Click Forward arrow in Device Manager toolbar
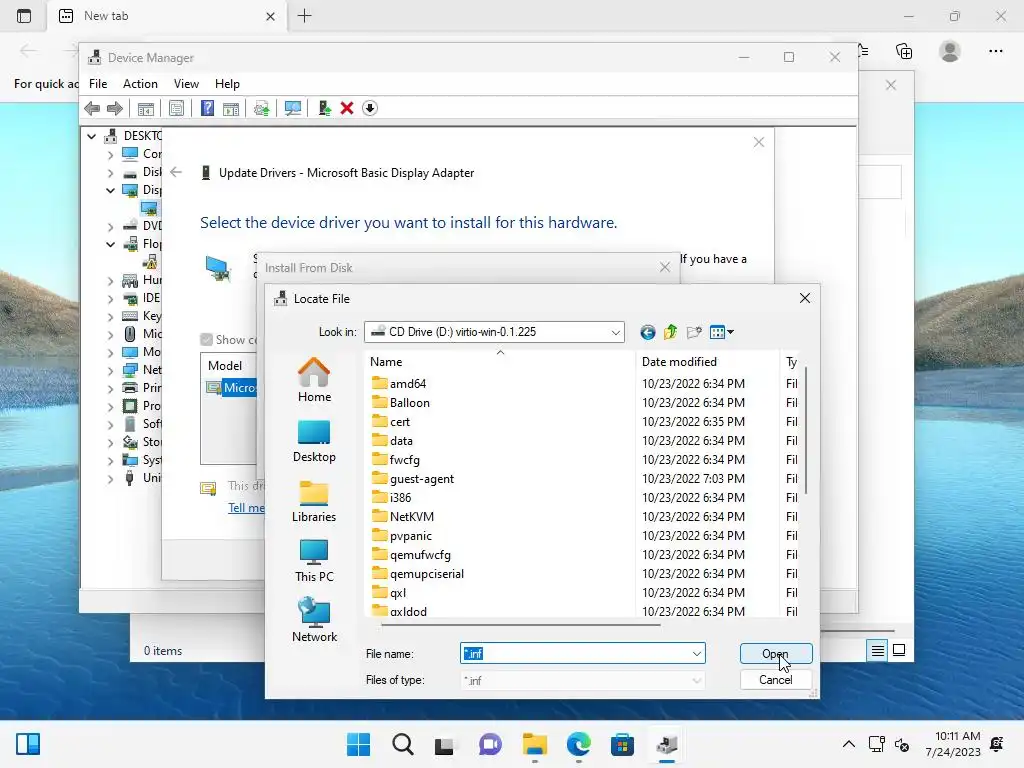1024x768 pixels. (115, 108)
